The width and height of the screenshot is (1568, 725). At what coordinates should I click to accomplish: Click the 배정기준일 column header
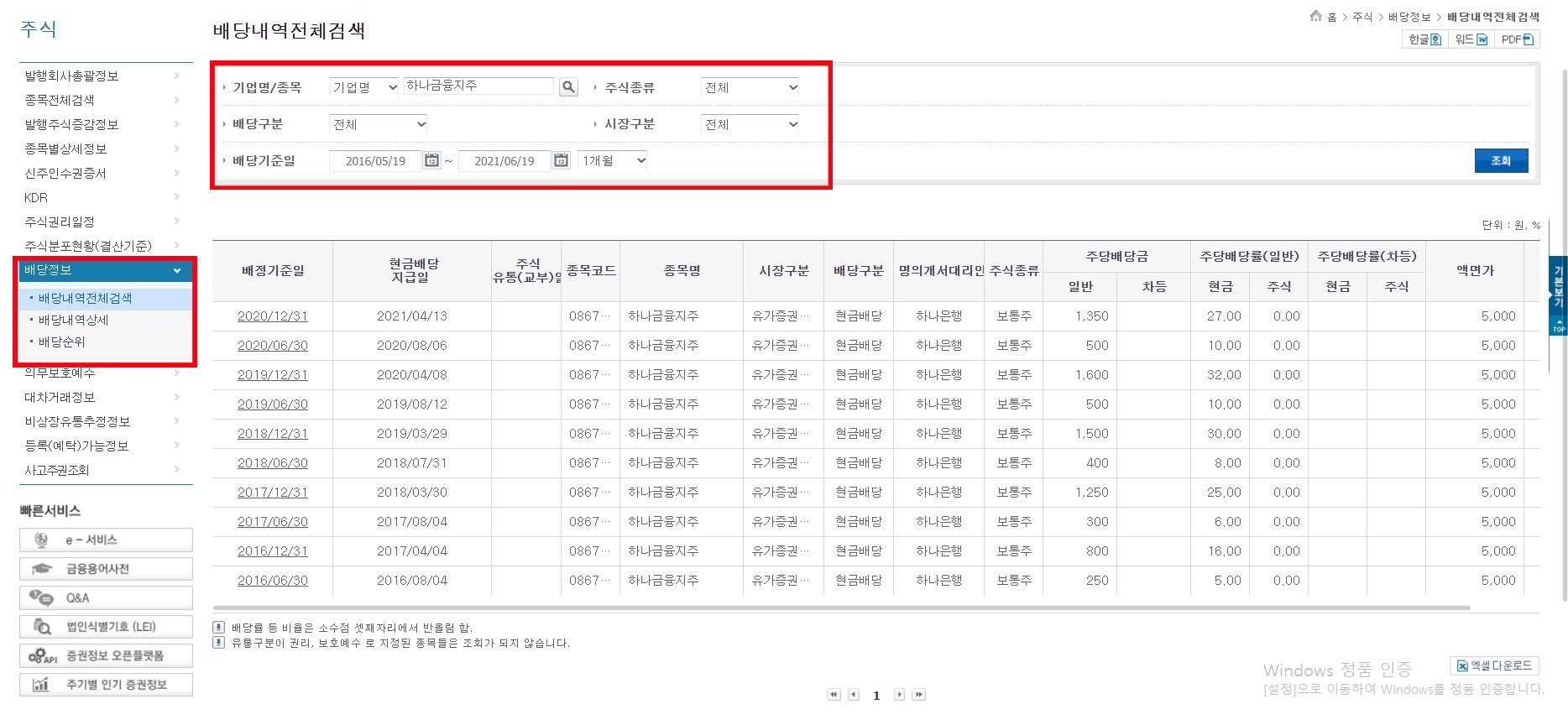[273, 271]
